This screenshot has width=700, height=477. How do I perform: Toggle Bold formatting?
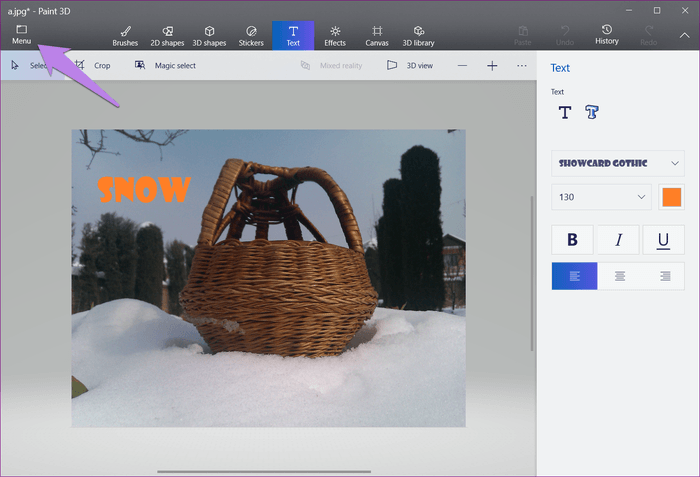(x=572, y=240)
